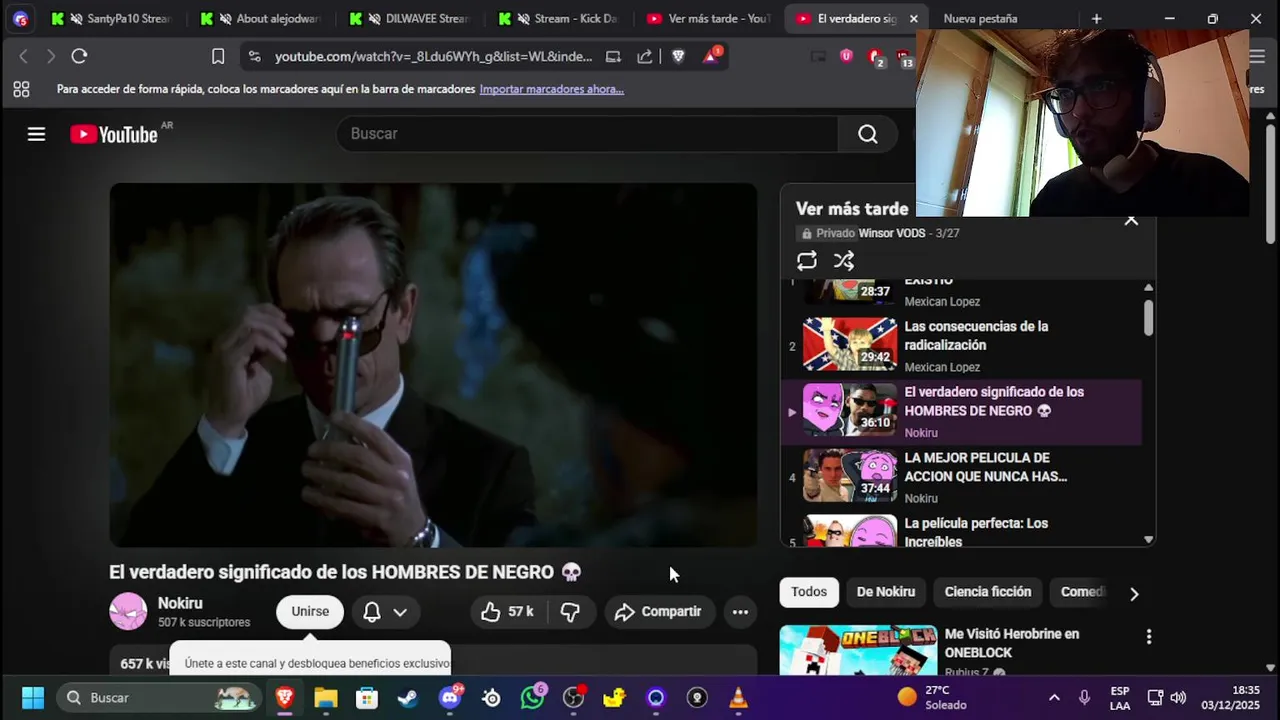Open Steam from taskbar
Viewport: 1280px width, 720px height.
point(408,697)
